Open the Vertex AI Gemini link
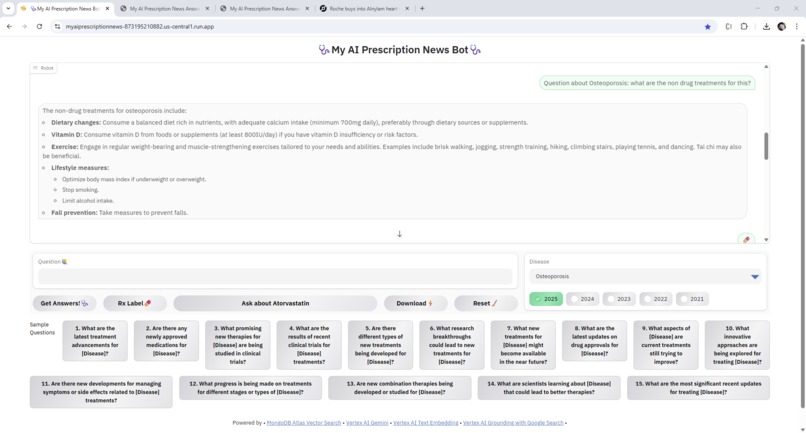 (x=367, y=423)
